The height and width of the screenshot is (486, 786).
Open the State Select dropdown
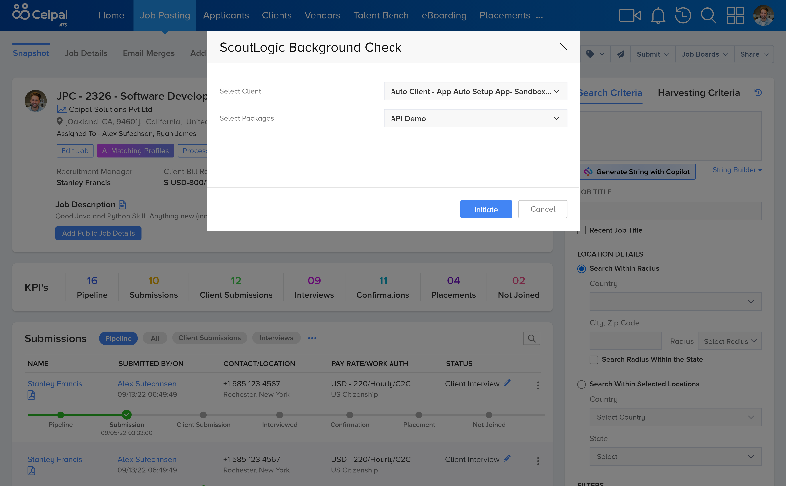[675, 456]
